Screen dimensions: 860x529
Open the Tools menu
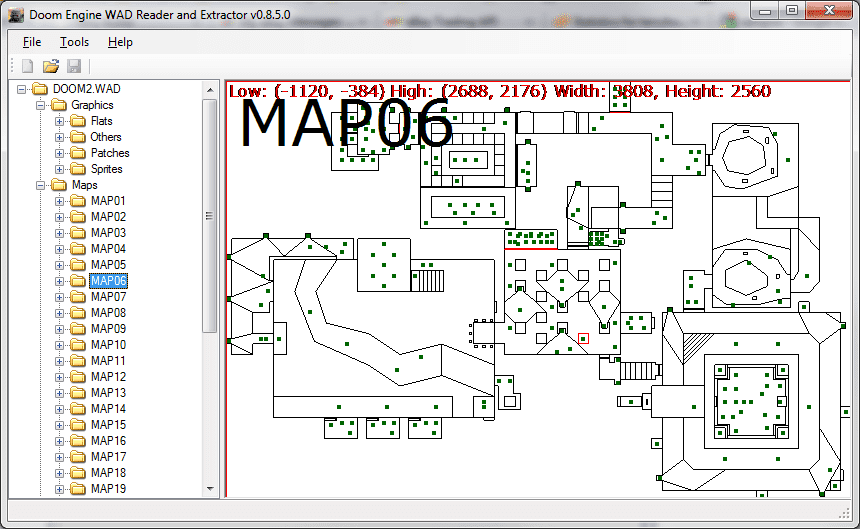point(74,42)
